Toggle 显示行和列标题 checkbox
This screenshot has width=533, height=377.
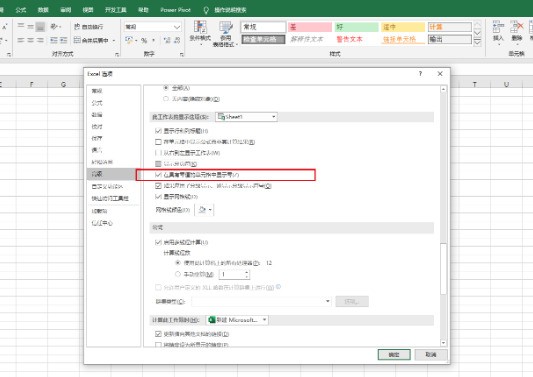click(x=158, y=131)
